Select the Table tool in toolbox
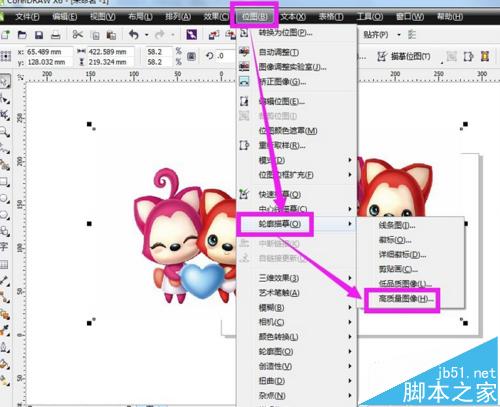The height and width of the screenshot is (407, 500). click(4, 265)
